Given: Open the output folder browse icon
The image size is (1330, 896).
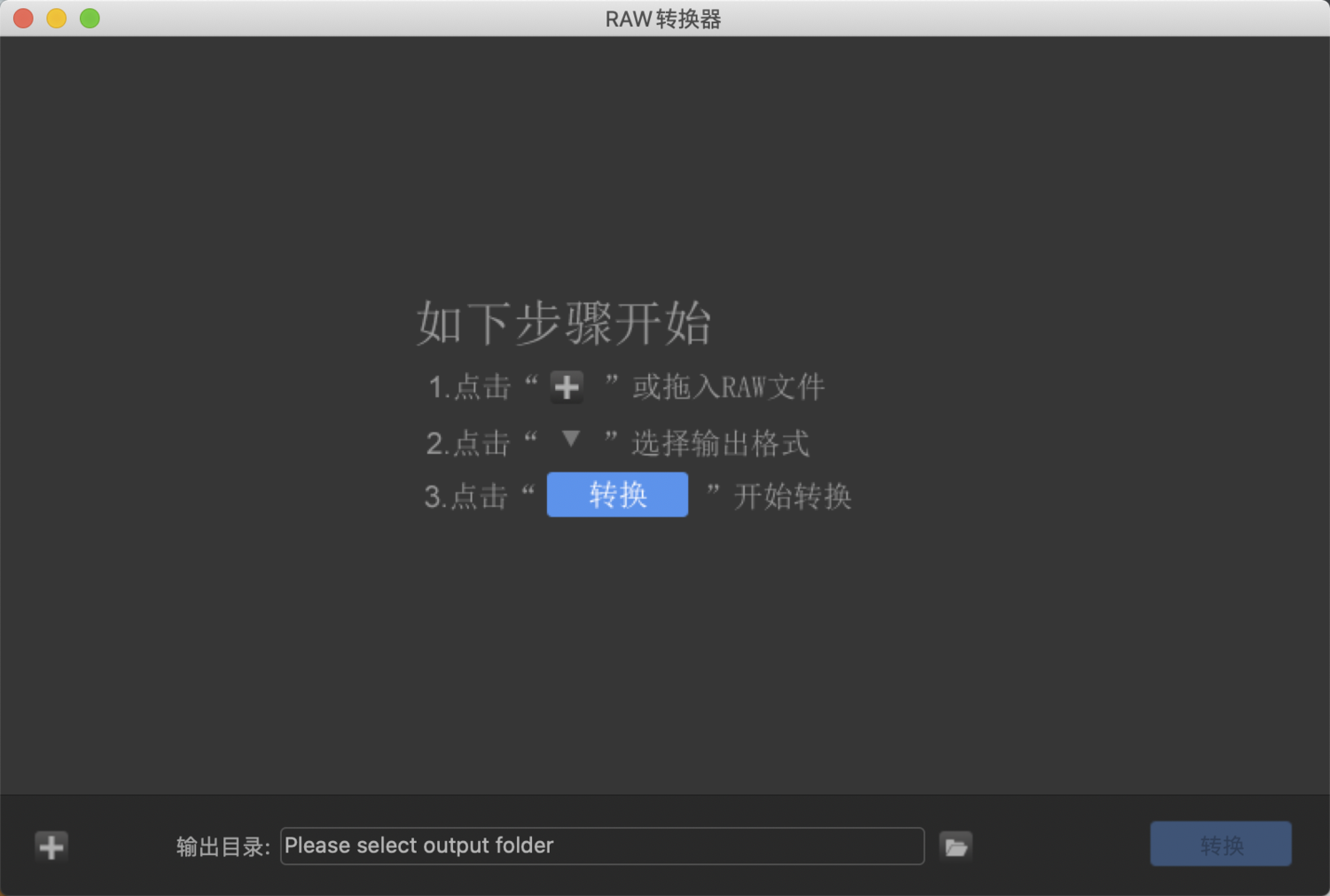Looking at the screenshot, I should 956,846.
